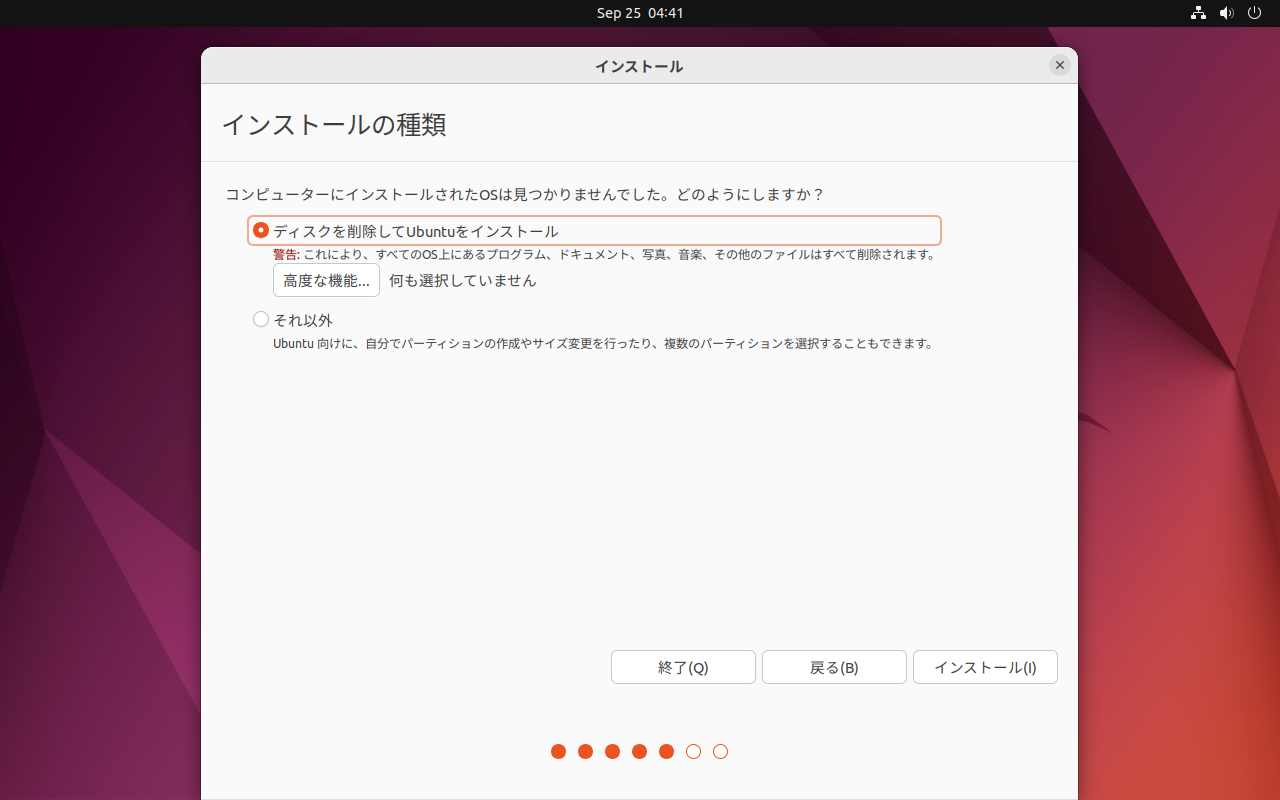
Task: Click the third progress dot
Action: pyautogui.click(x=613, y=751)
